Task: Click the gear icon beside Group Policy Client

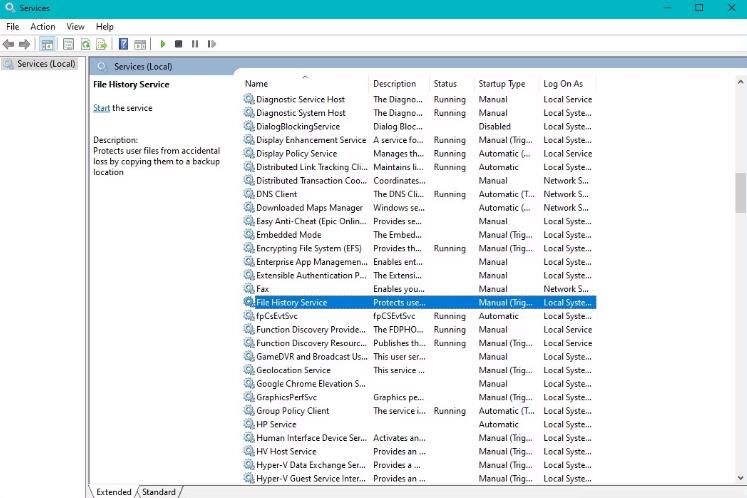Action: tap(249, 410)
